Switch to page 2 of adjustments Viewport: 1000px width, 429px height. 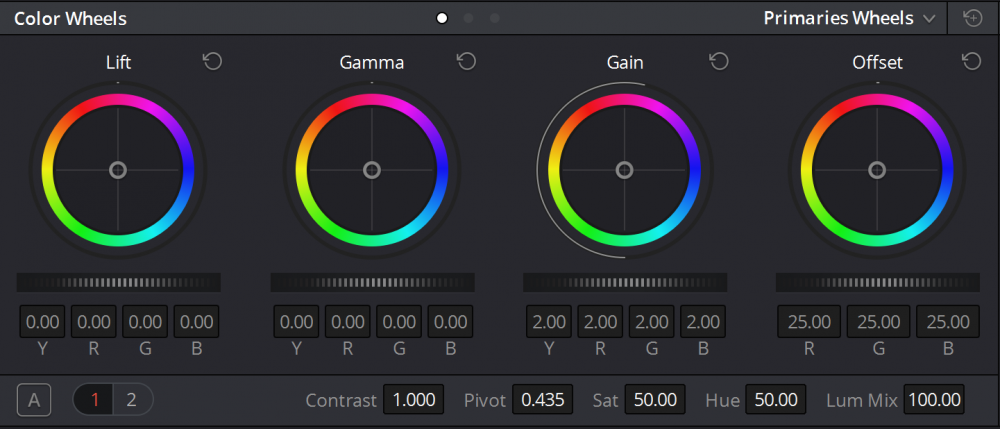[x=130, y=401]
